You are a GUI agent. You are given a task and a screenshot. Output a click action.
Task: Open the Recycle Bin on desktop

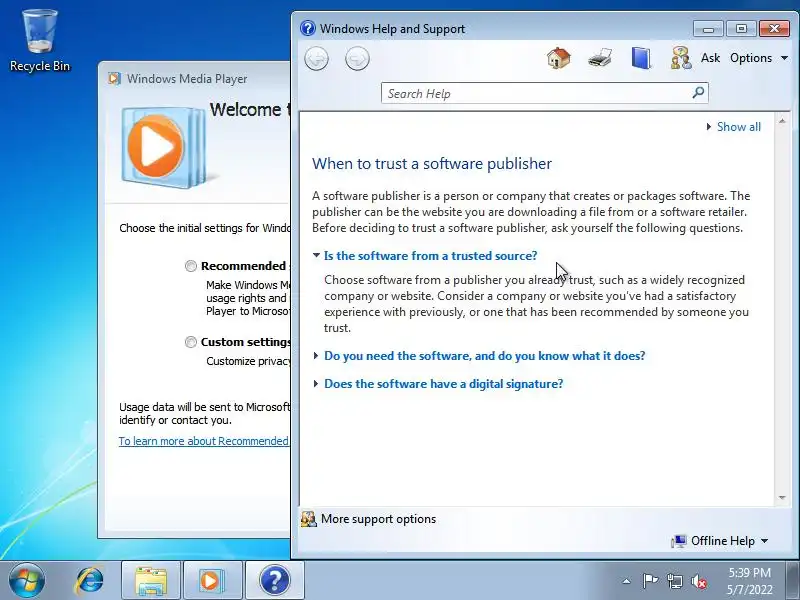[x=40, y=41]
